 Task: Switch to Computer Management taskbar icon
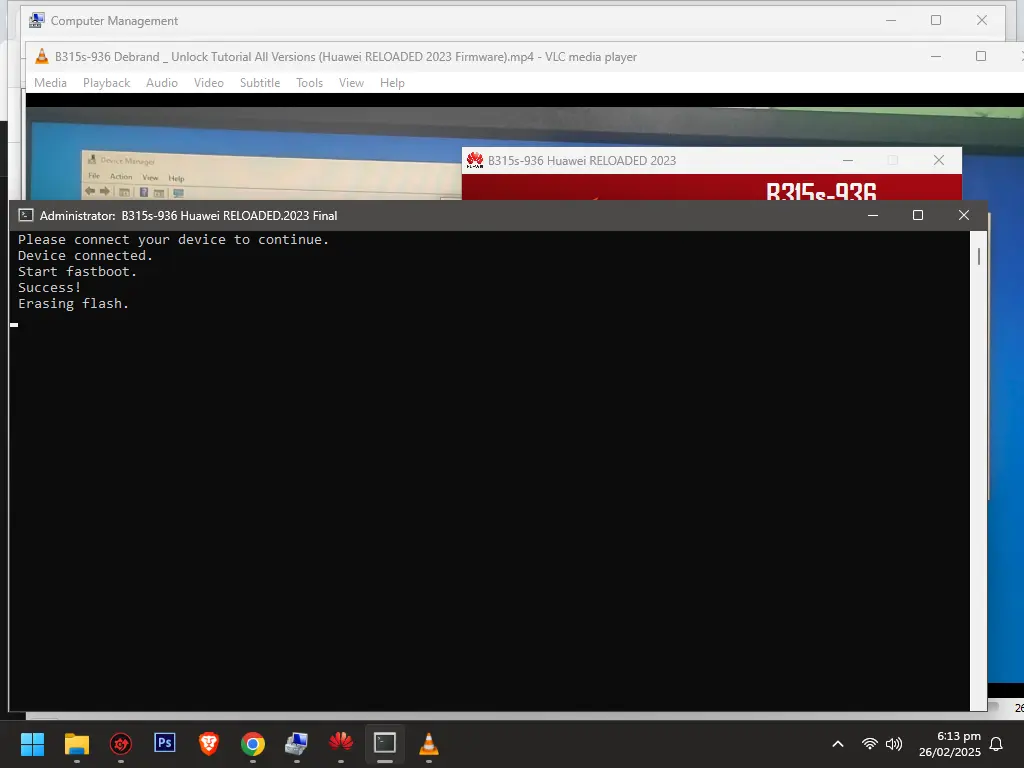pos(296,744)
